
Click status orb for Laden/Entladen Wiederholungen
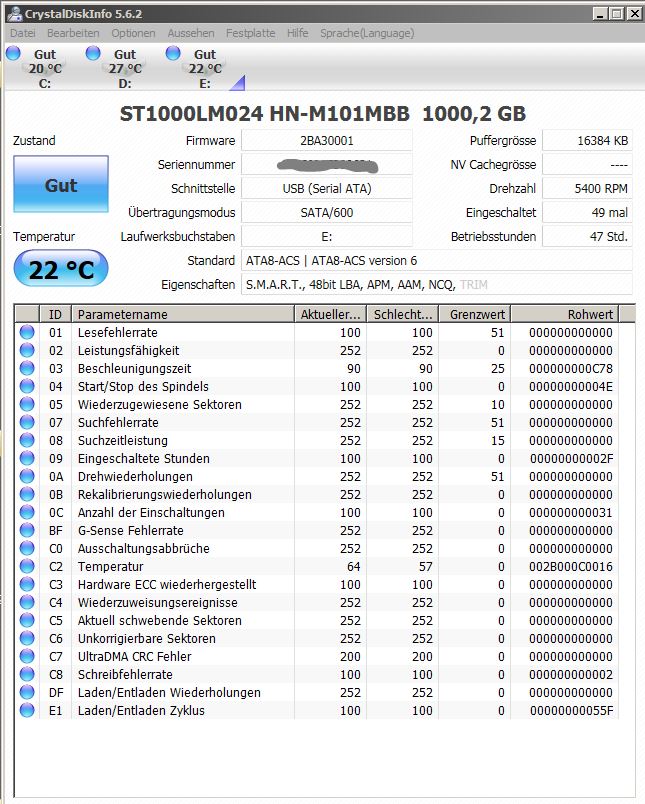point(27,692)
